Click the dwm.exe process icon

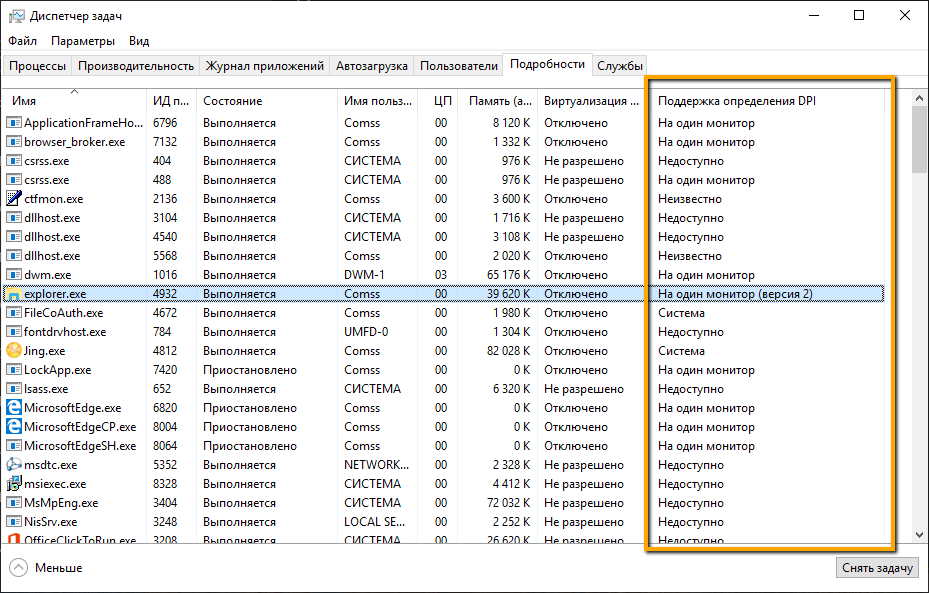[14, 275]
